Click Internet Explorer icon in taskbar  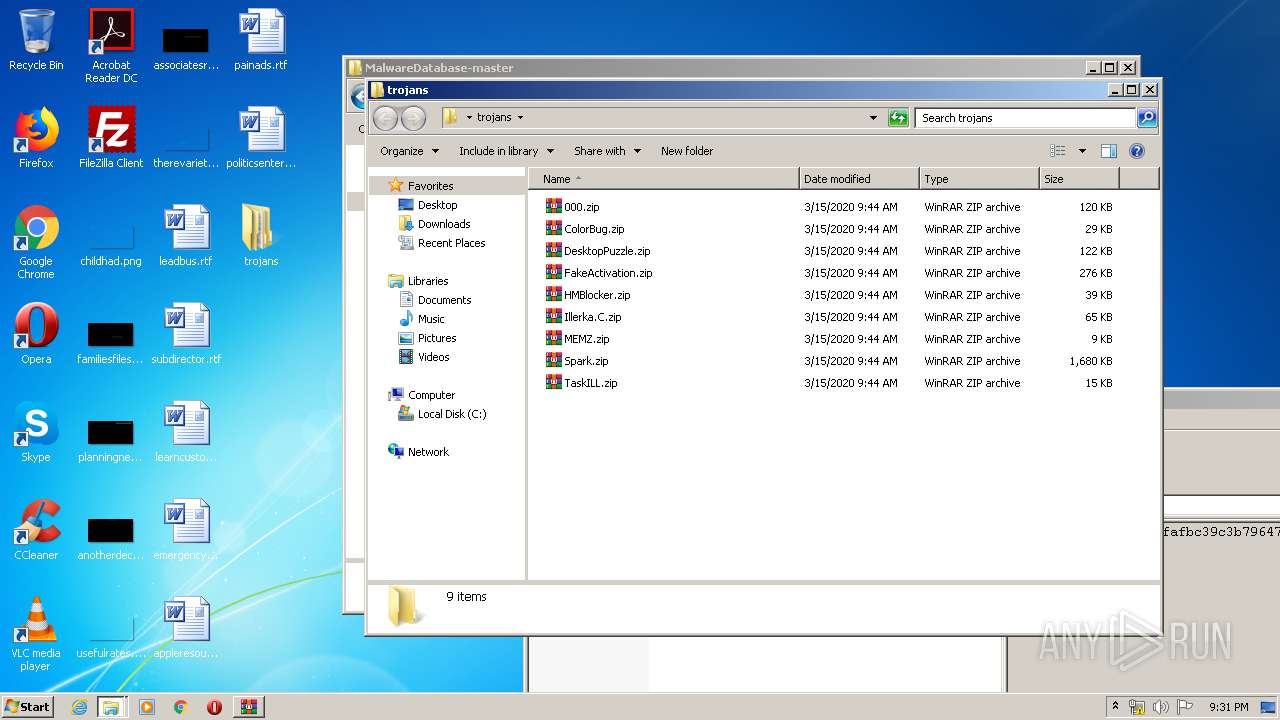tap(79, 707)
